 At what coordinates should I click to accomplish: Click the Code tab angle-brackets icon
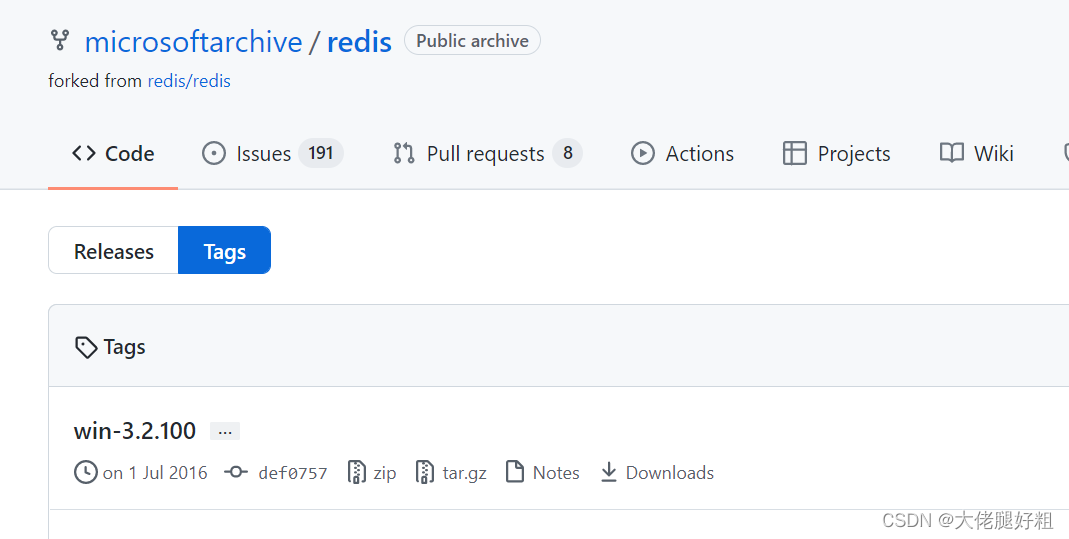(x=84, y=153)
